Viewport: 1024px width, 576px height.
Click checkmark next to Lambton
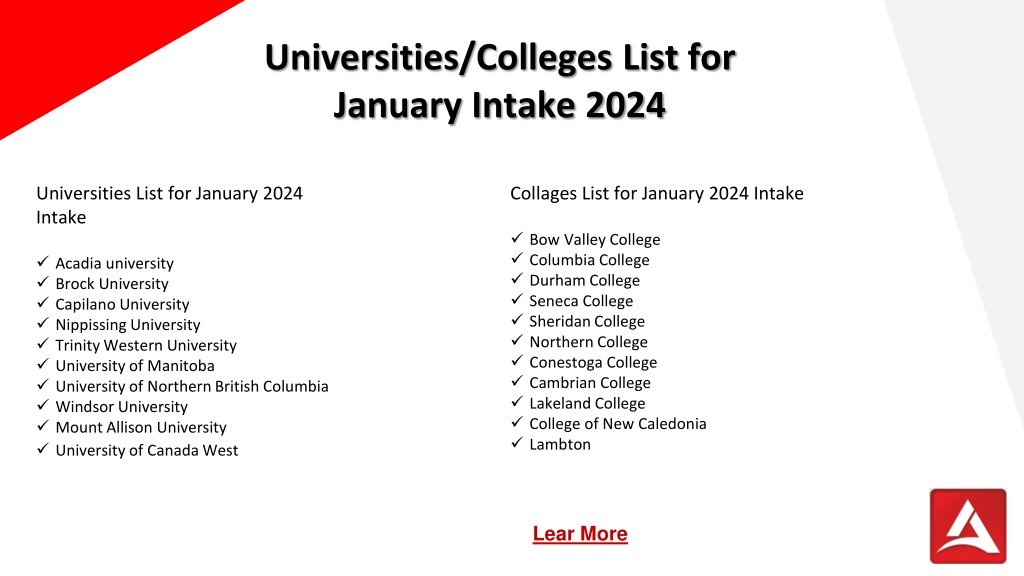(517, 442)
